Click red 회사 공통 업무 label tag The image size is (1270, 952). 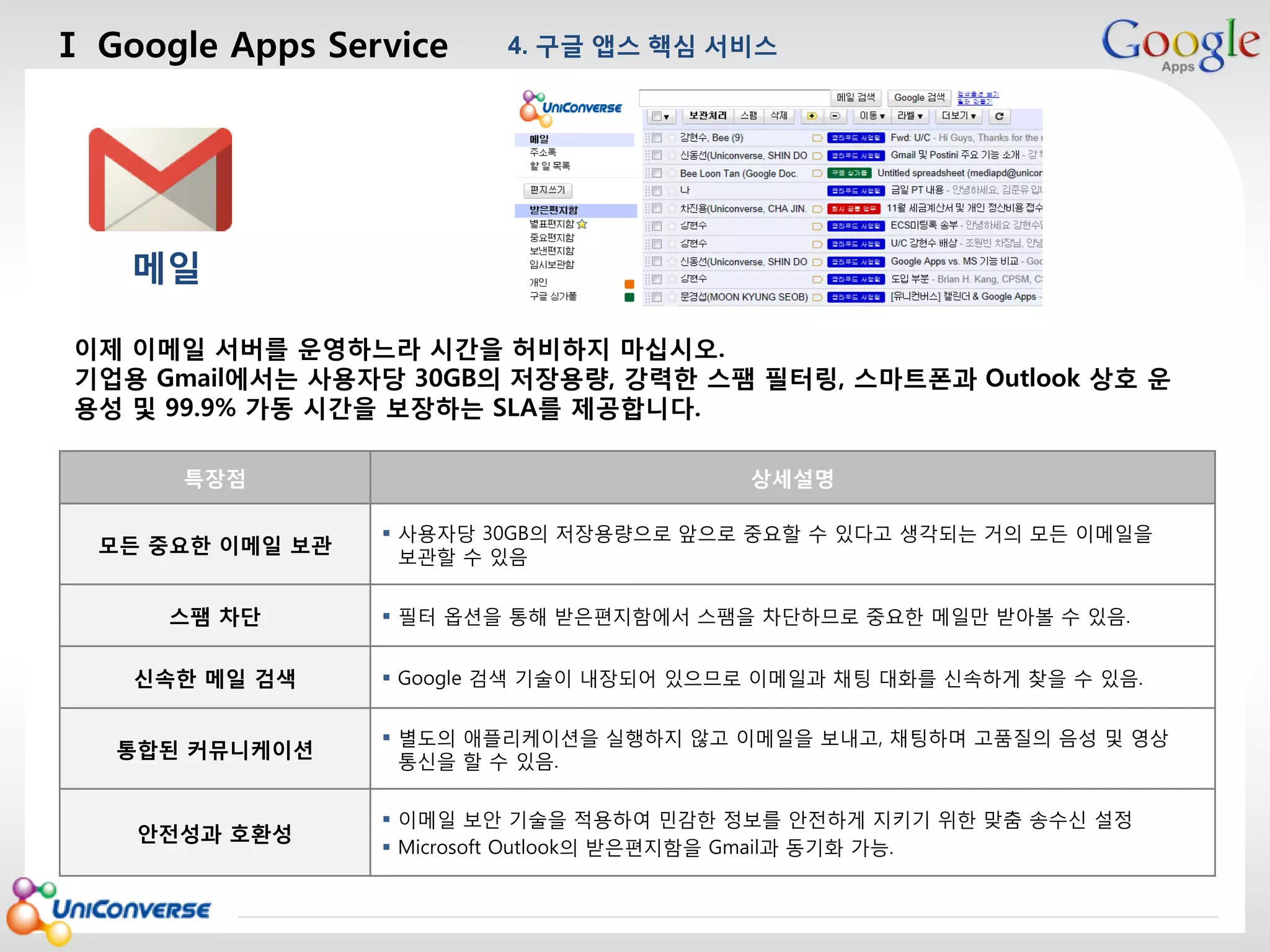coord(854,209)
